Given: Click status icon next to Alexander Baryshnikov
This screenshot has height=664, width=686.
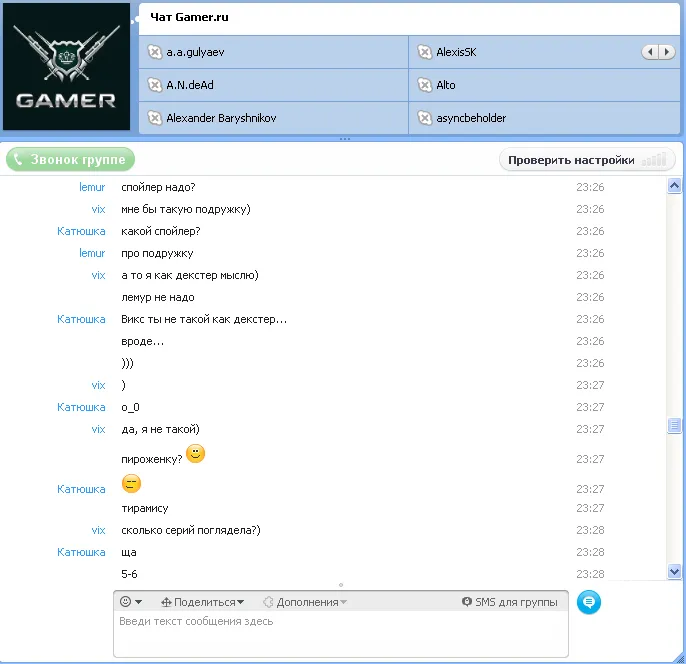Looking at the screenshot, I should click(154, 118).
